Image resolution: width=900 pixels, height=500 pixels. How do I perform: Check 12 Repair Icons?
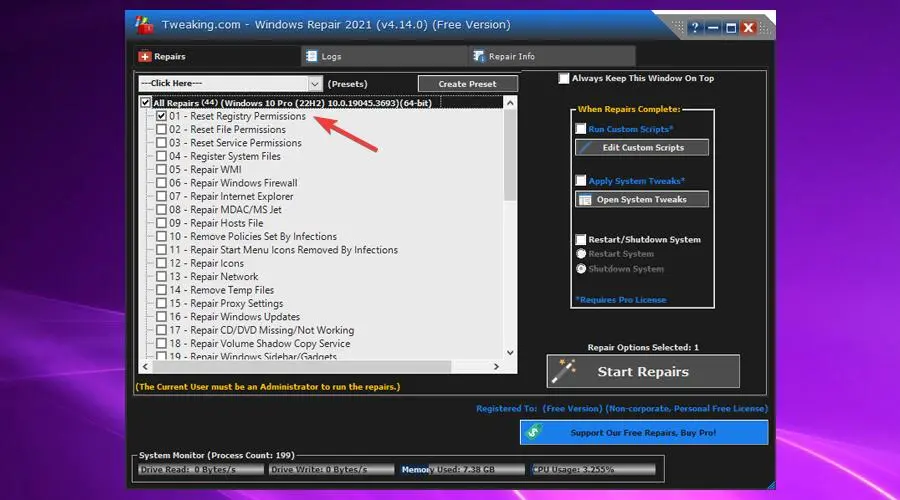(161, 263)
